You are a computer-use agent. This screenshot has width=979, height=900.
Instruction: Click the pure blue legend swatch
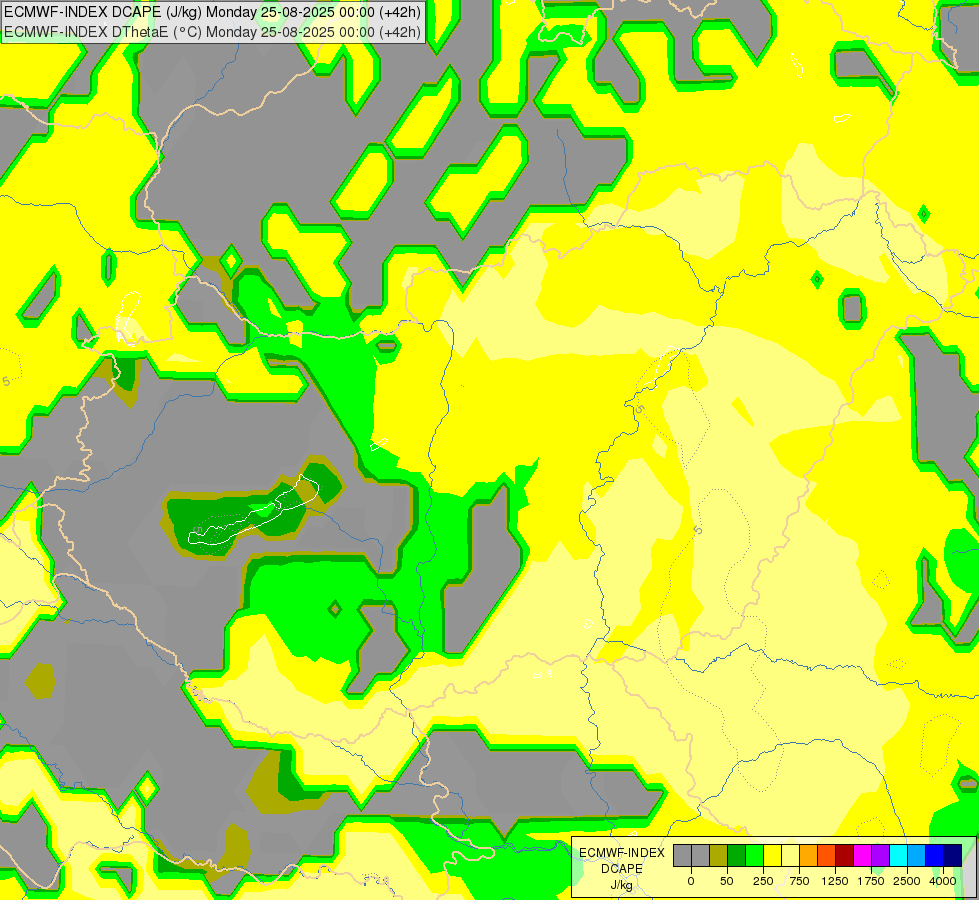(x=935, y=855)
